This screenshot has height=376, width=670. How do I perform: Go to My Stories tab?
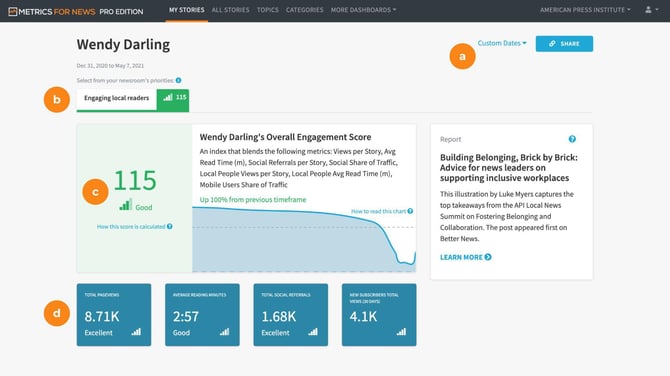pyautogui.click(x=187, y=10)
